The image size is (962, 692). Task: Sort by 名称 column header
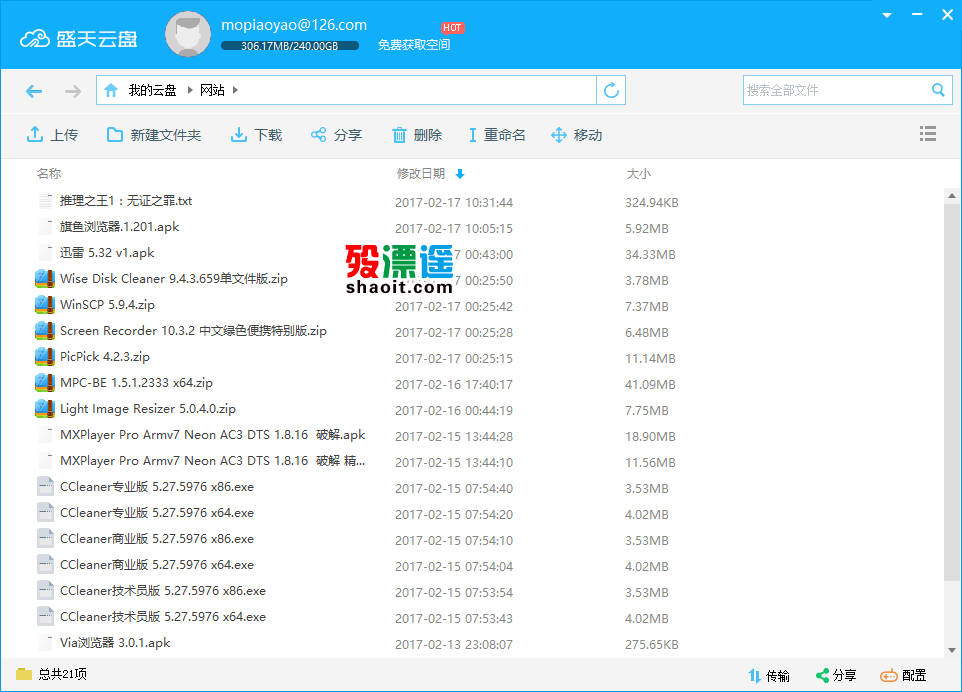49,174
